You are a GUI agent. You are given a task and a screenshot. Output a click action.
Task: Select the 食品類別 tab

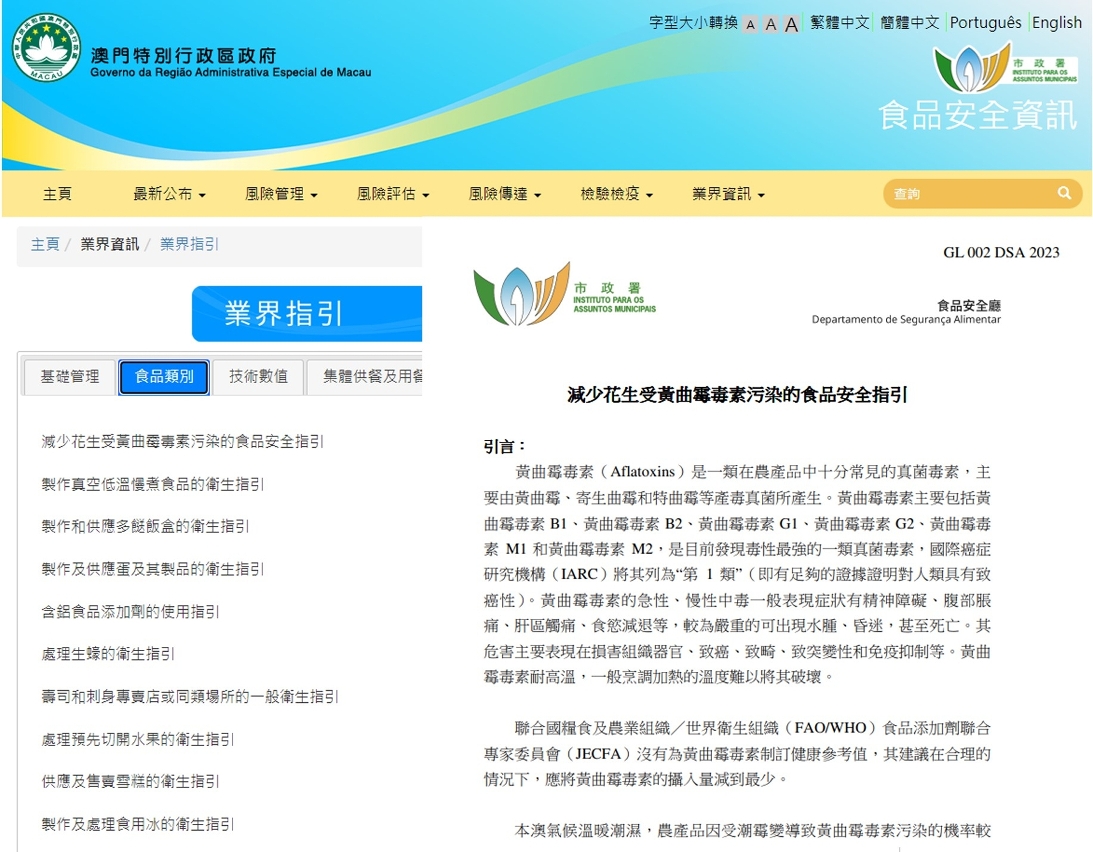164,377
